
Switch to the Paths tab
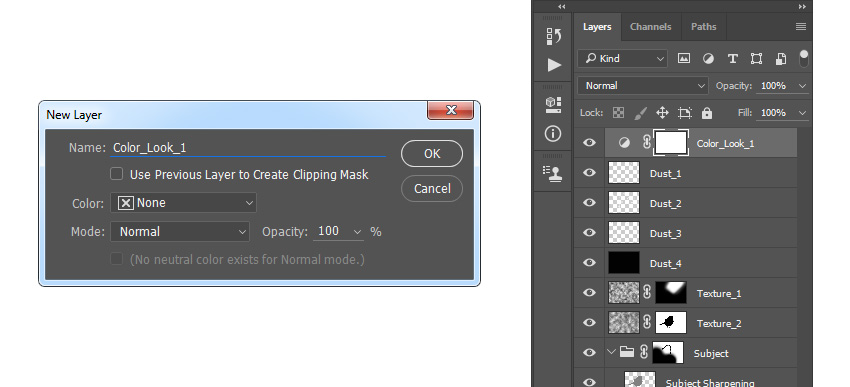(703, 27)
